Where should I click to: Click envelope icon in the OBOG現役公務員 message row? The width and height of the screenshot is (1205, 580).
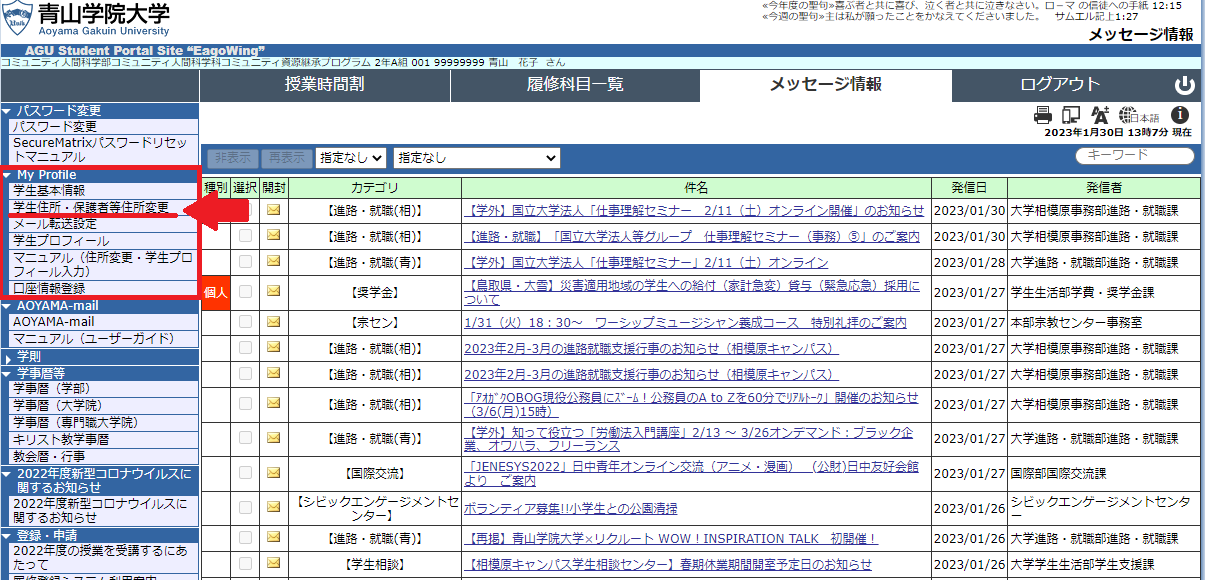[274, 404]
